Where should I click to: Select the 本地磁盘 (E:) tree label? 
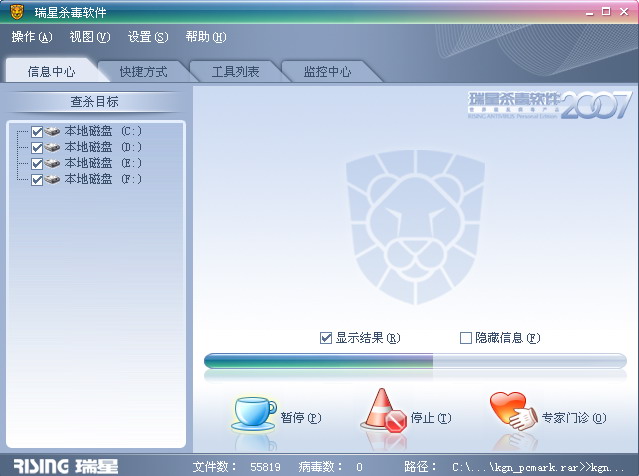coord(103,163)
